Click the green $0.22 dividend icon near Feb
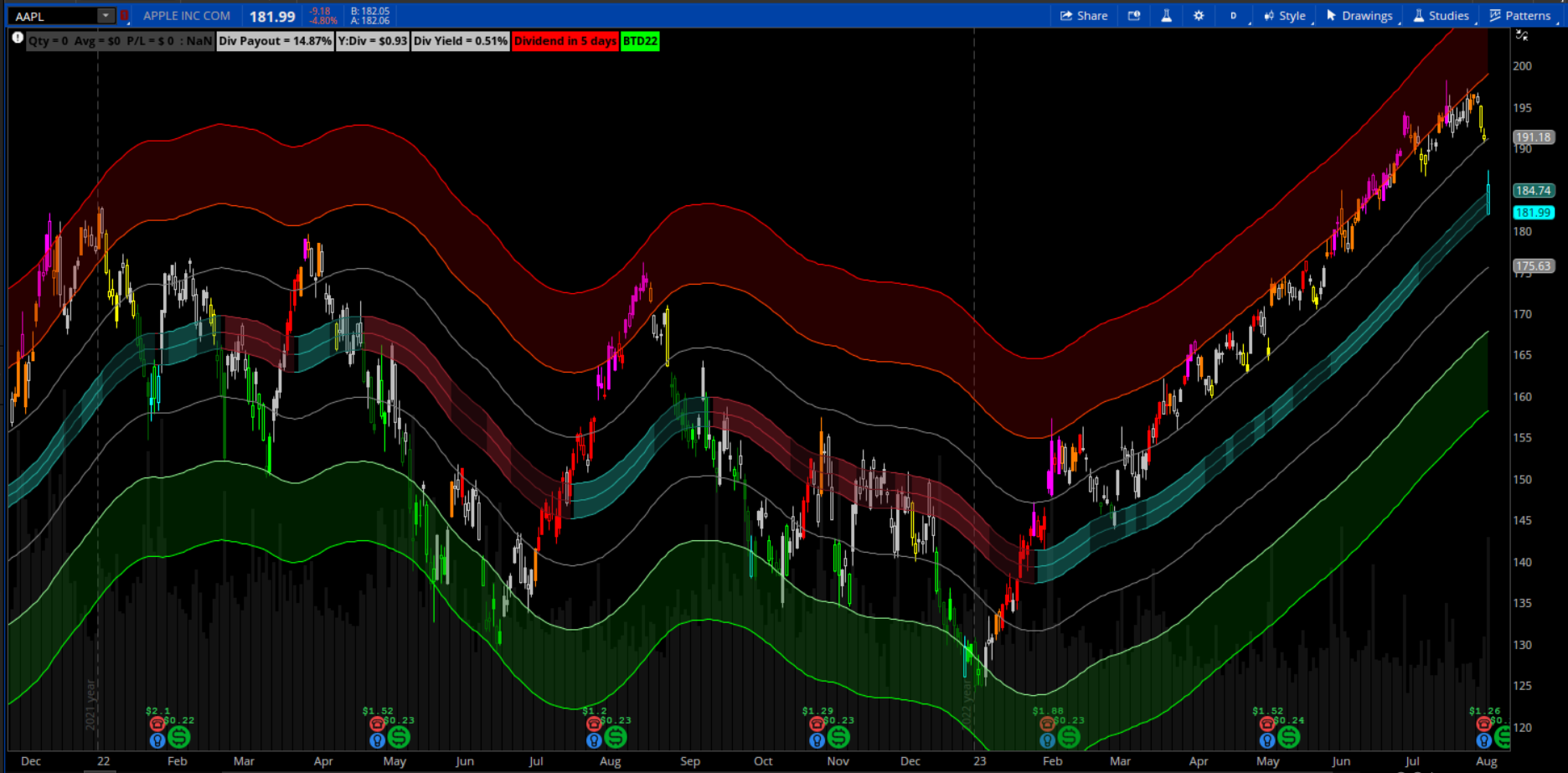1568x773 pixels. 178,737
